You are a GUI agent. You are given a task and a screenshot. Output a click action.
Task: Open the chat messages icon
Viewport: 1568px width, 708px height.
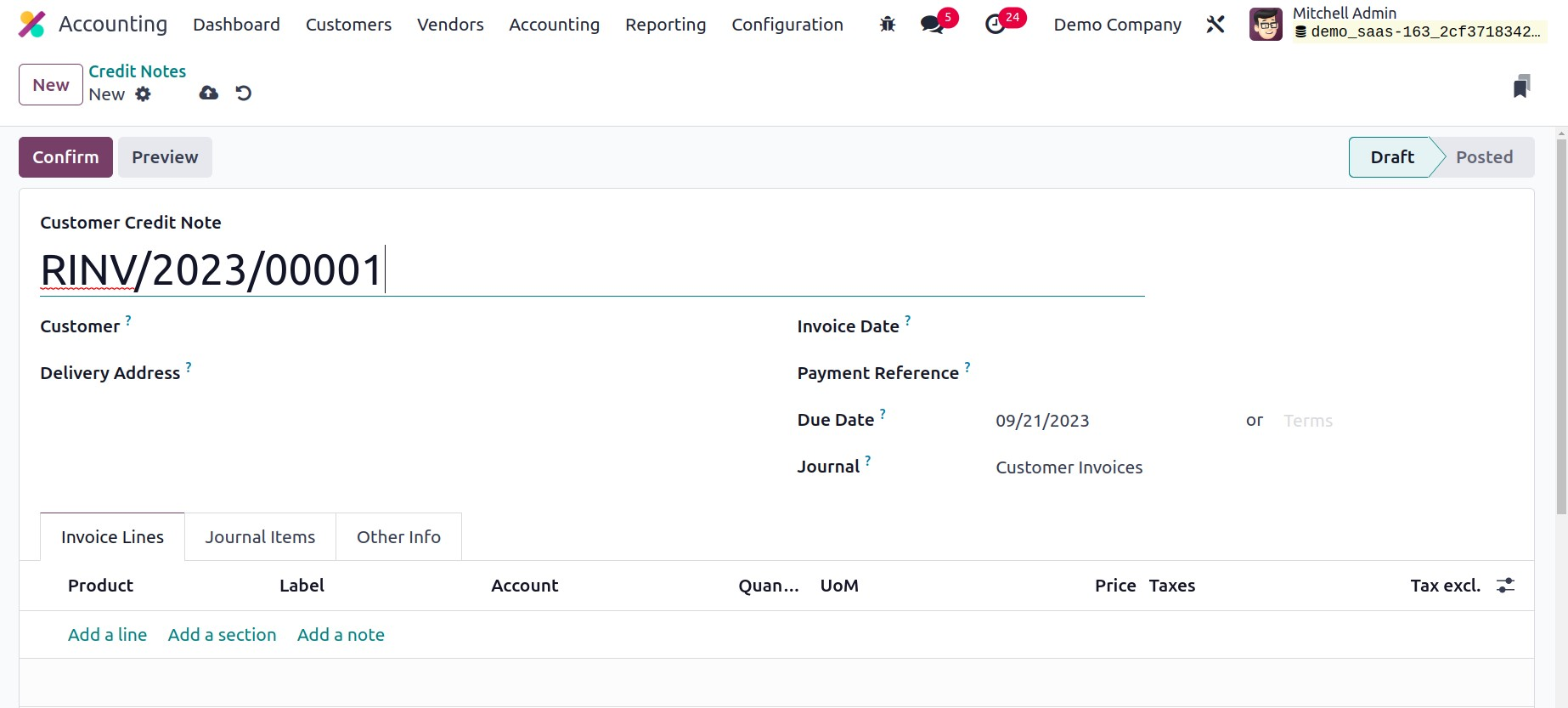[933, 25]
